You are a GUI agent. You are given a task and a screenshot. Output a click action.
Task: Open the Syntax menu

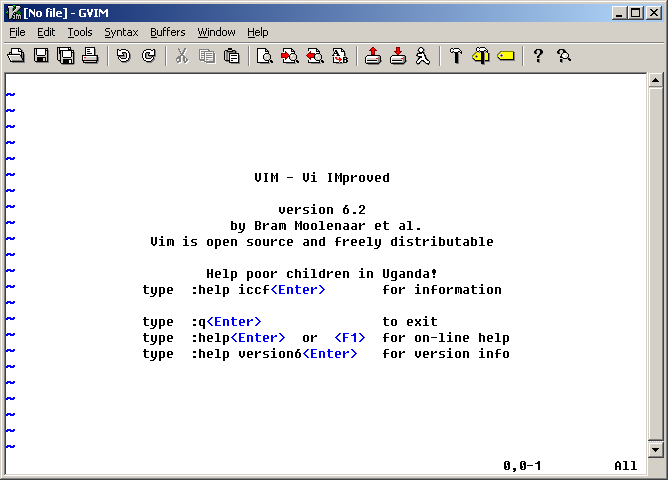point(121,32)
